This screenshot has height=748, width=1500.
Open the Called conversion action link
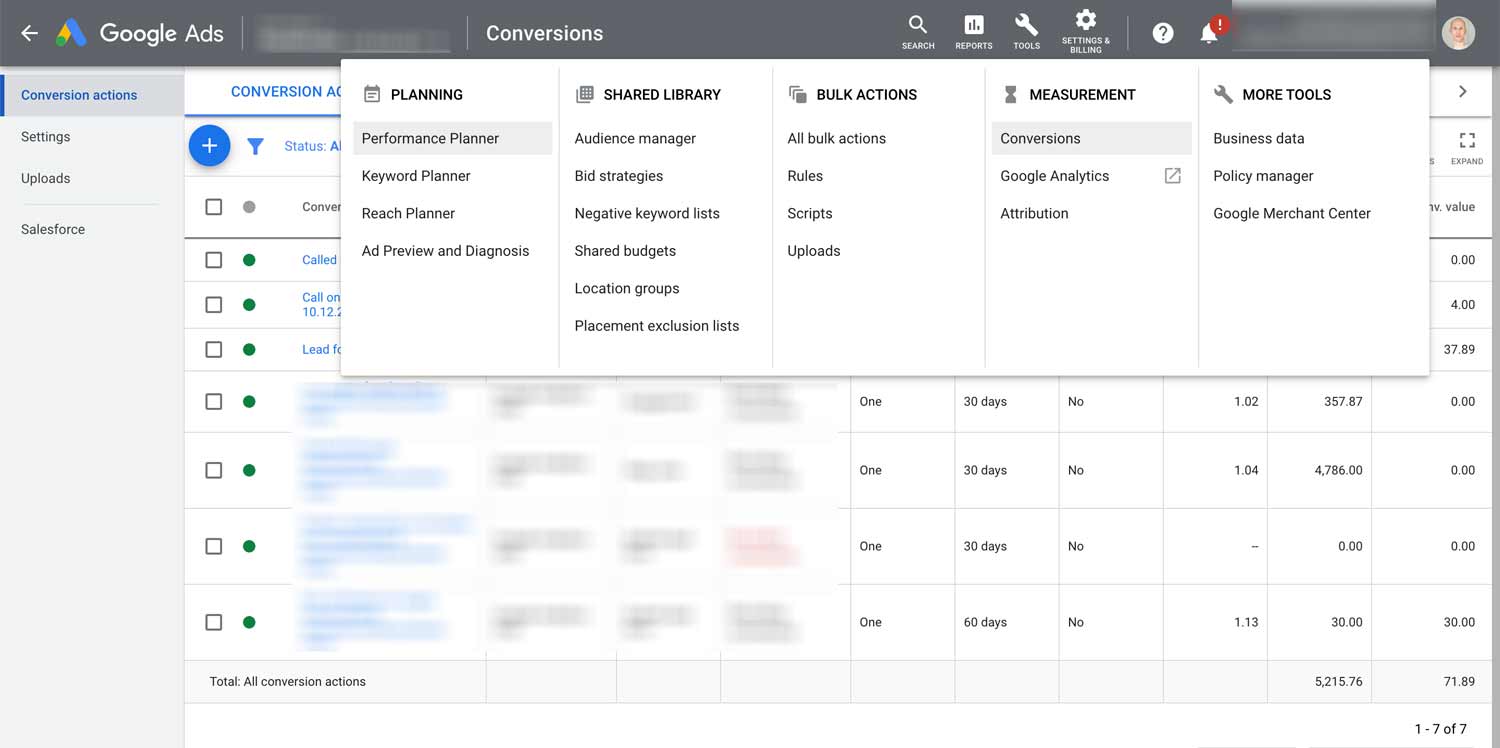[x=319, y=259]
